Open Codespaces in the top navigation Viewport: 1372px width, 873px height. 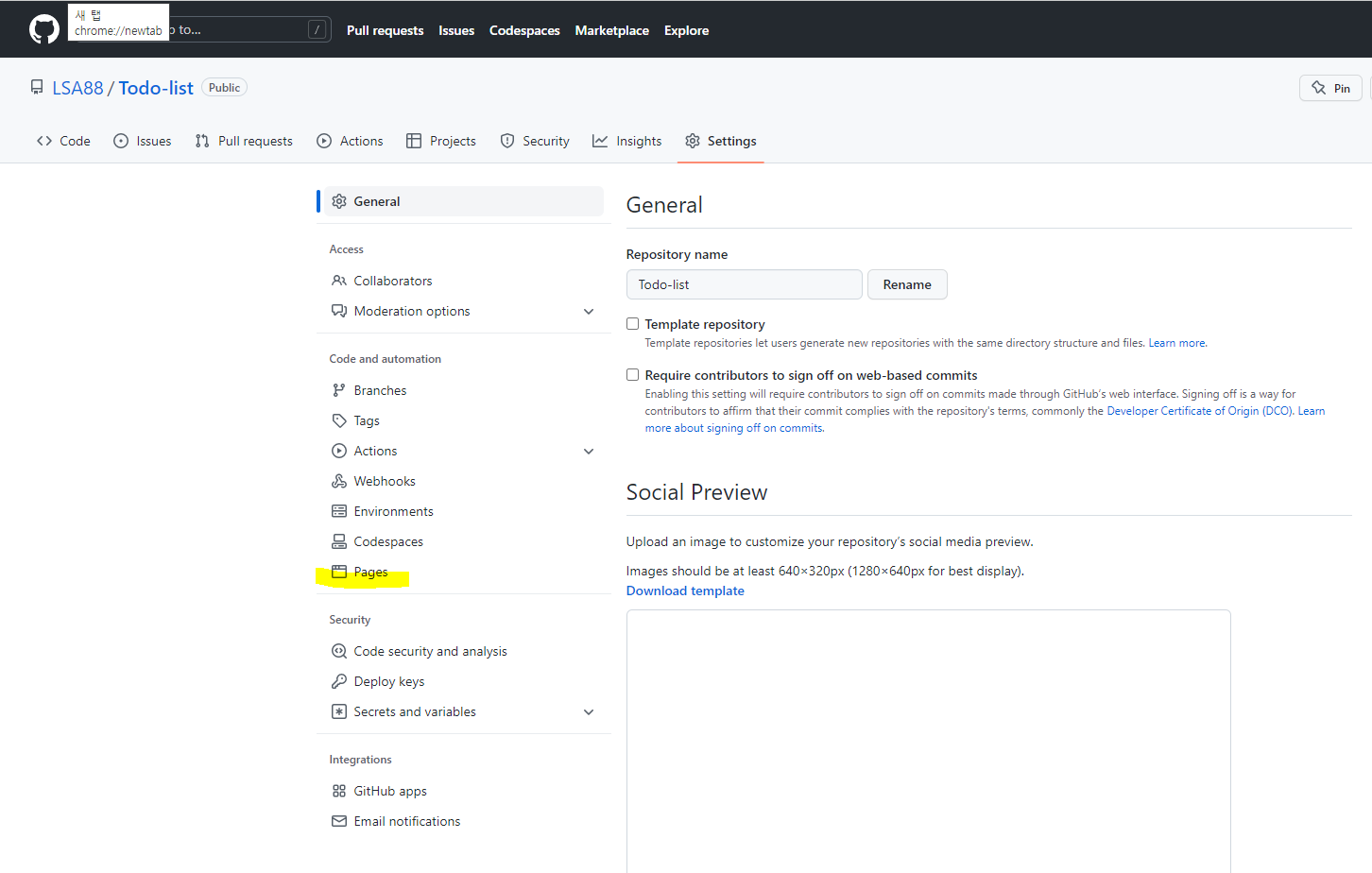[524, 30]
